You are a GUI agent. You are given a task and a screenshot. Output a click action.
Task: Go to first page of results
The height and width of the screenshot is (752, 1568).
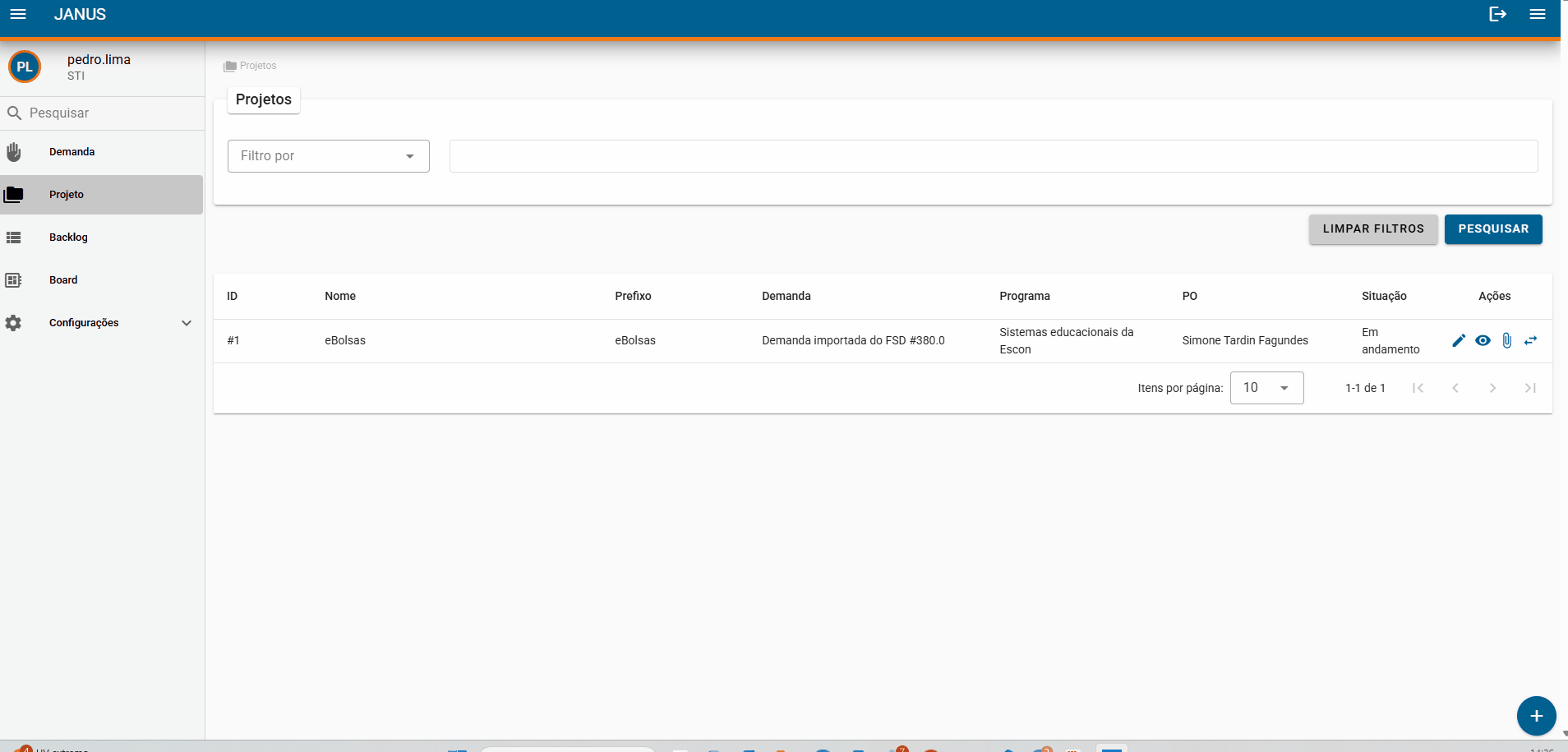click(1418, 388)
